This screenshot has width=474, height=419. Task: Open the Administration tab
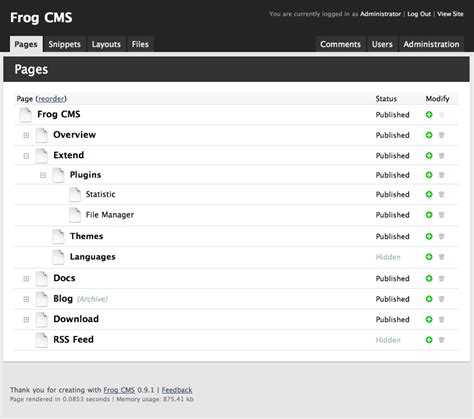click(431, 44)
